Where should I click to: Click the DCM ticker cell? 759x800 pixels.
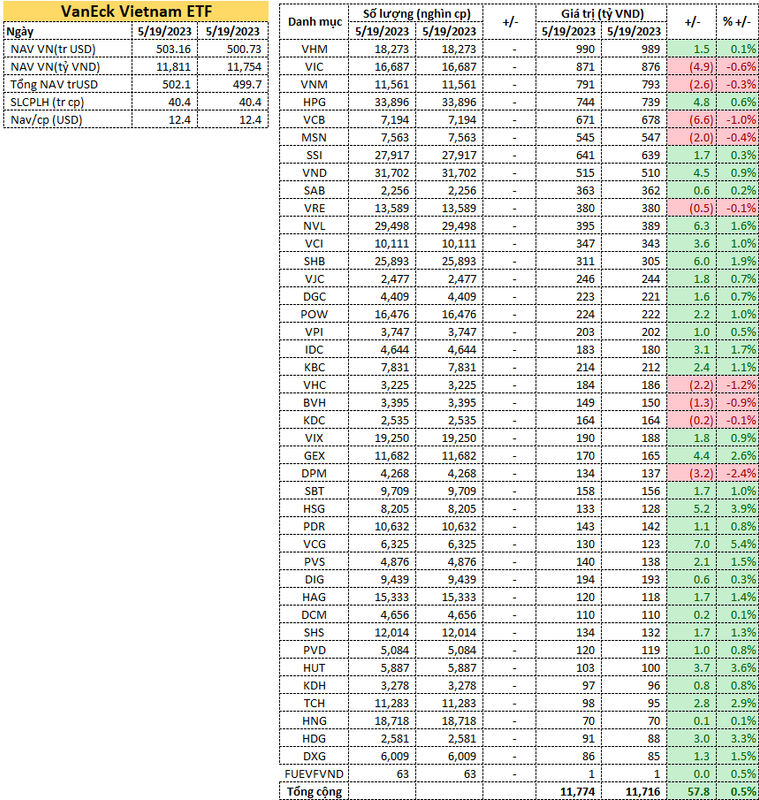[314, 615]
